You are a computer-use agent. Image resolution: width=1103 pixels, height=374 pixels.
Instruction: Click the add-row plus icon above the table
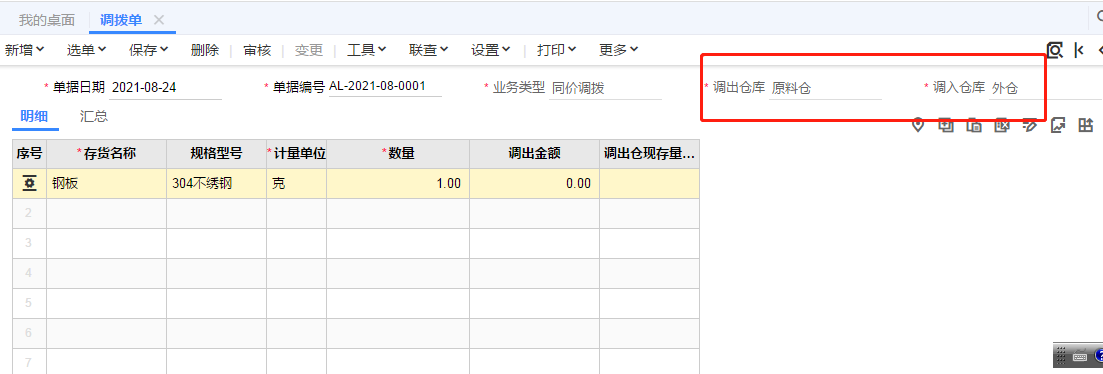946,125
